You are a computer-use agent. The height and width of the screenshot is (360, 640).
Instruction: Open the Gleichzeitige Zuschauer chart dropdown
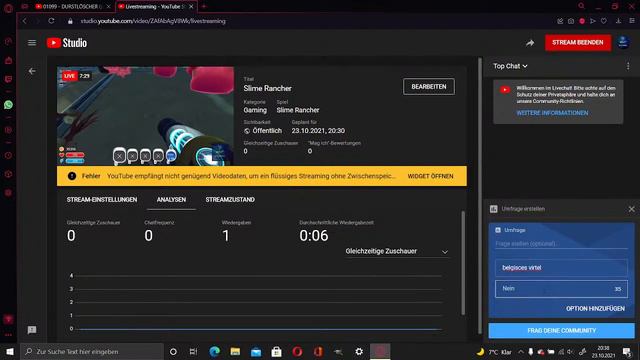[396, 251]
